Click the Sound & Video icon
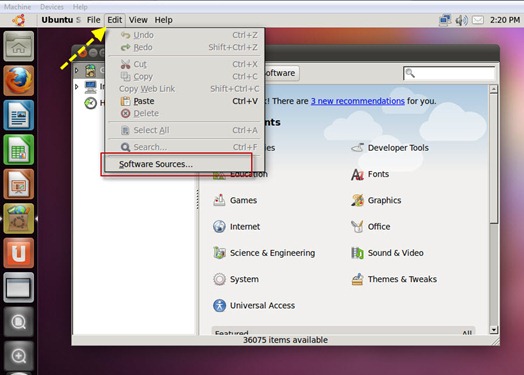This screenshot has width=524, height=375. [357, 253]
